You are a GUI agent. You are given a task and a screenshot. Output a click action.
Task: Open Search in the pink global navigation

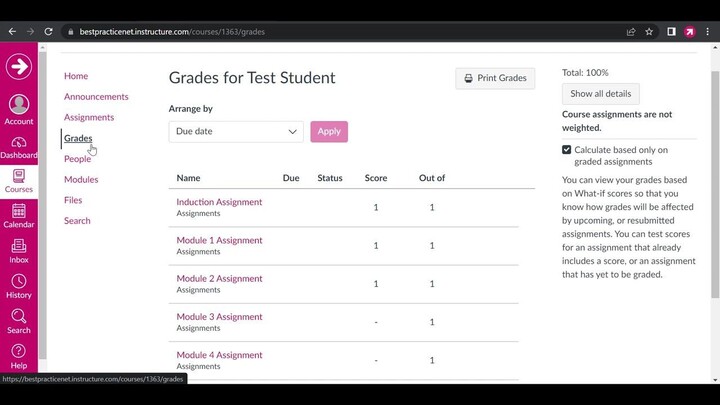(19, 321)
